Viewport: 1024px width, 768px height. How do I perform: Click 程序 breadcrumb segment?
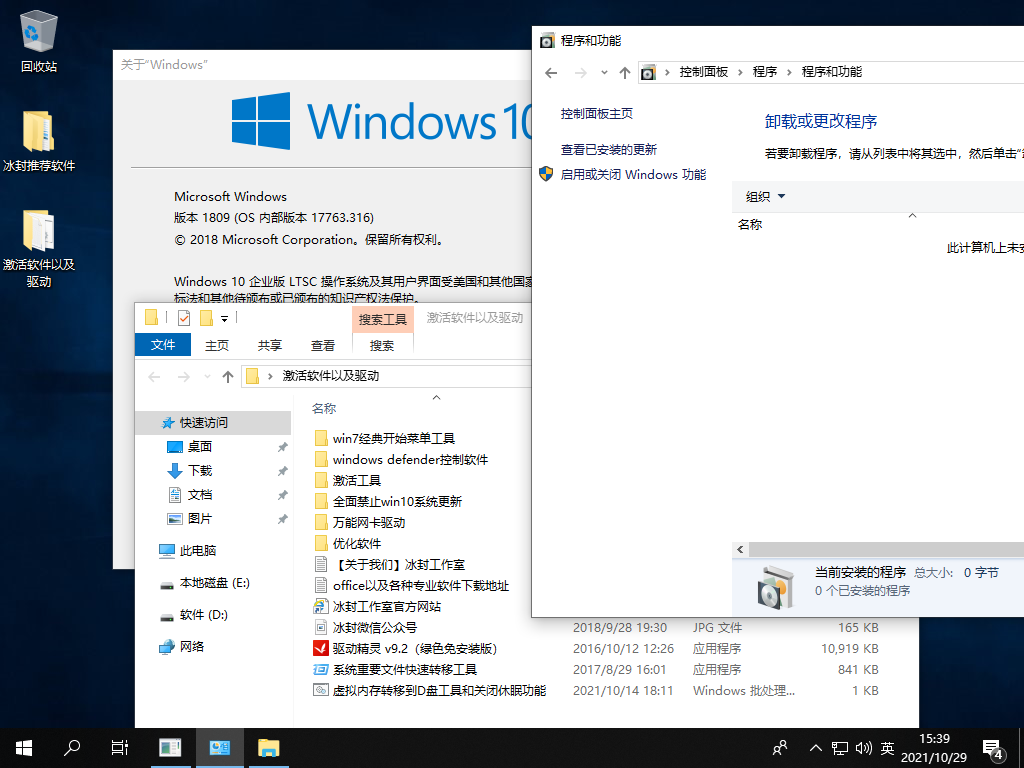coord(765,72)
